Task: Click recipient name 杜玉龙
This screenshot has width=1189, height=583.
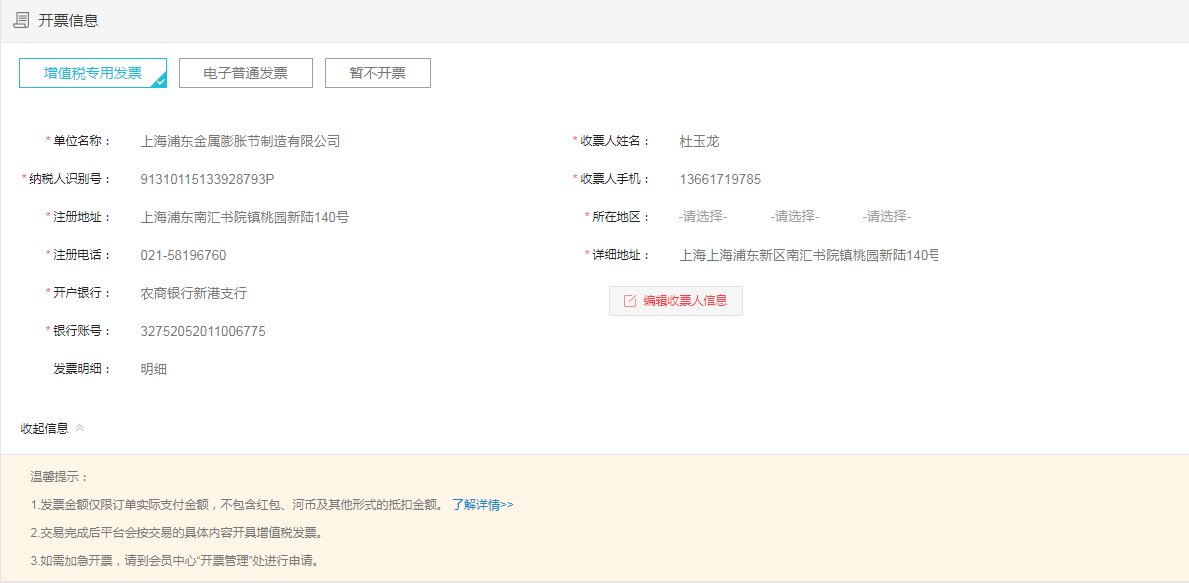Action: 699,141
